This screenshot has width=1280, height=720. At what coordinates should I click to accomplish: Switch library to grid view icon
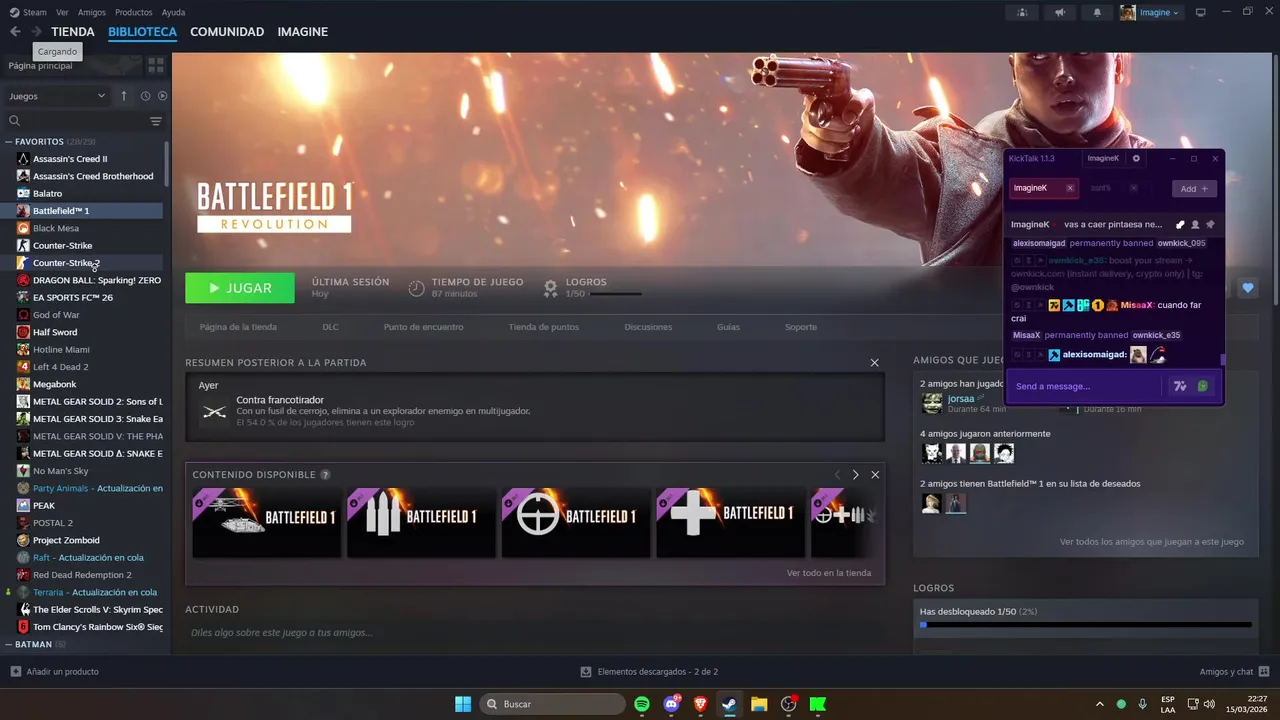(x=156, y=65)
